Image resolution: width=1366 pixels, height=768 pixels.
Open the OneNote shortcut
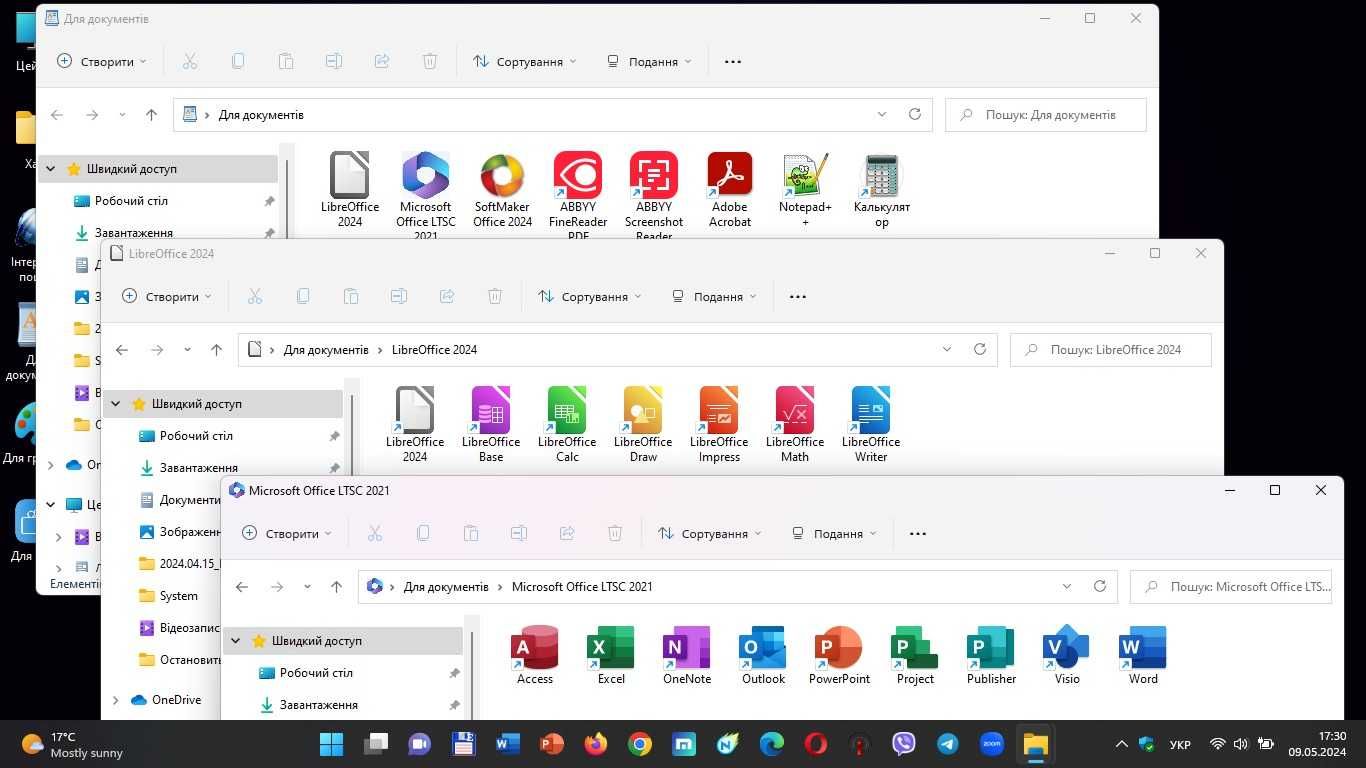point(687,655)
